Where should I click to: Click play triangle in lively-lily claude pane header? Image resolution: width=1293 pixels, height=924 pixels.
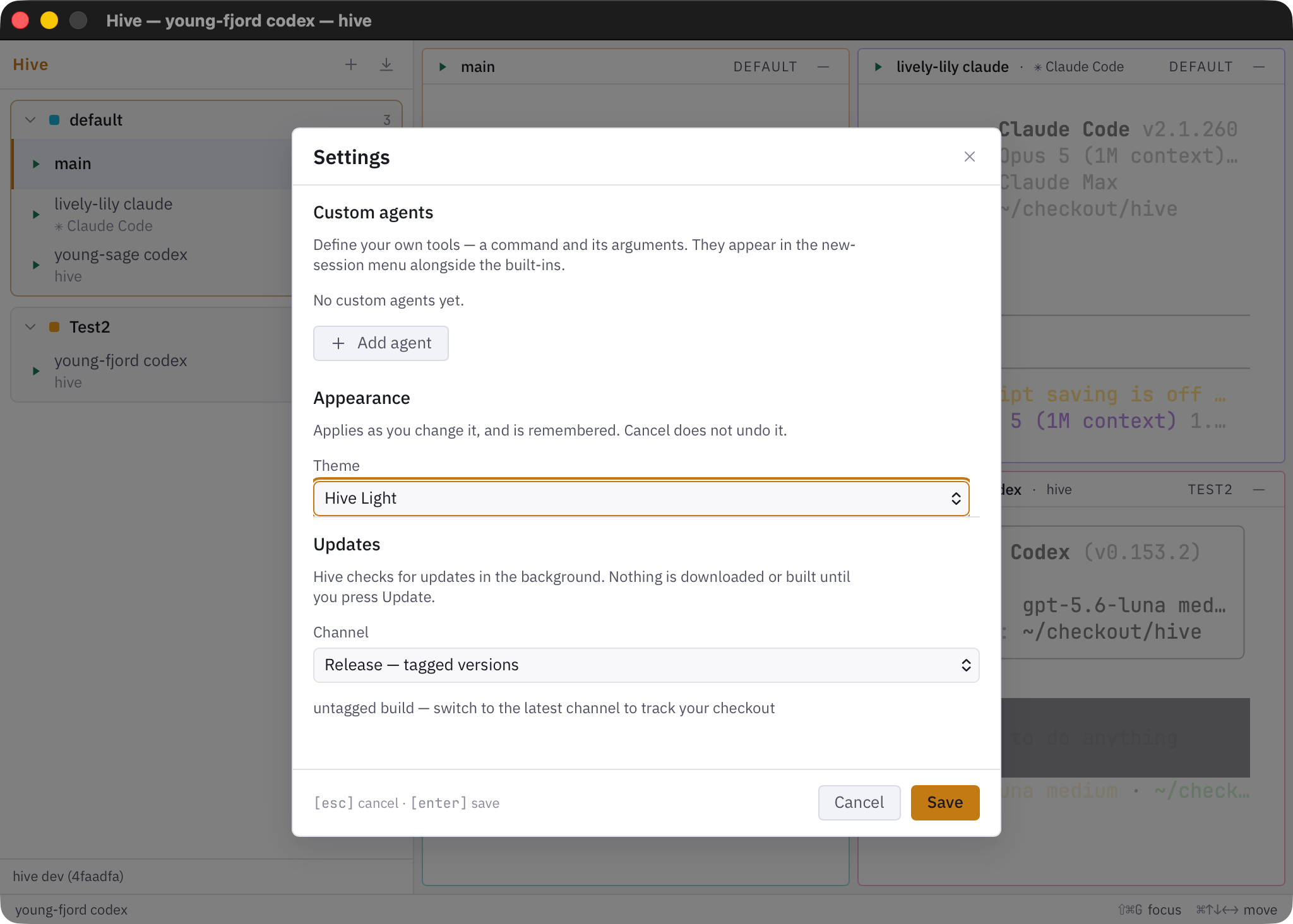pyautogui.click(x=878, y=67)
